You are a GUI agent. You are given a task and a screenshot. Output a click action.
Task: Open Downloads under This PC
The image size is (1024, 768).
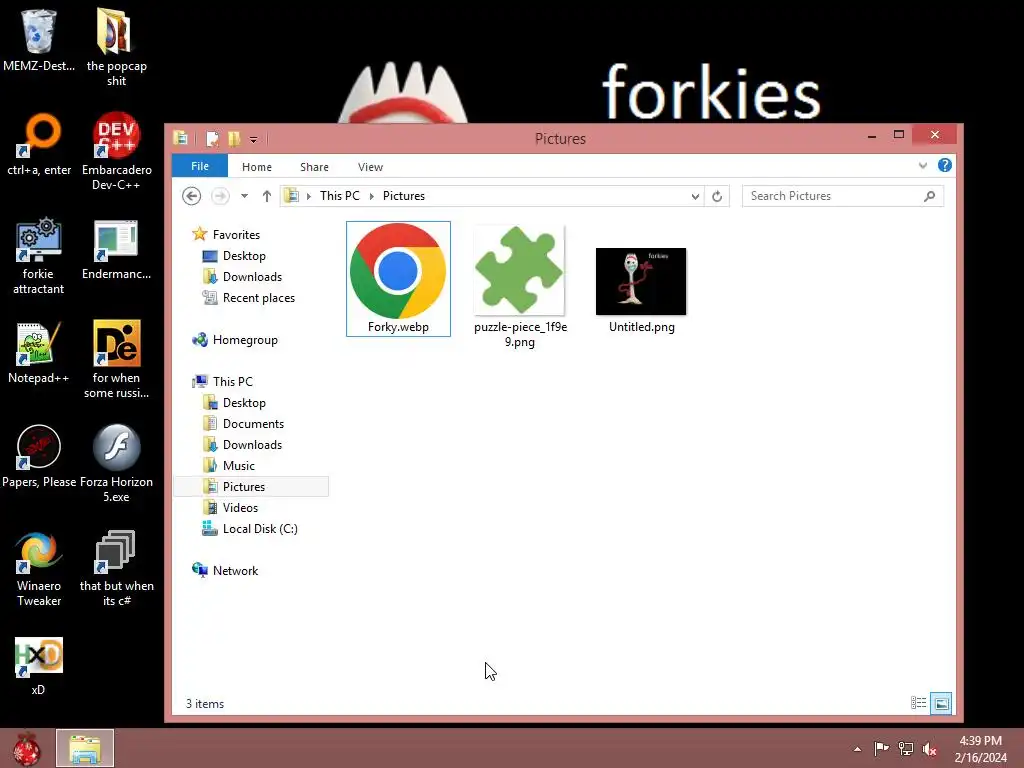pos(242,445)
